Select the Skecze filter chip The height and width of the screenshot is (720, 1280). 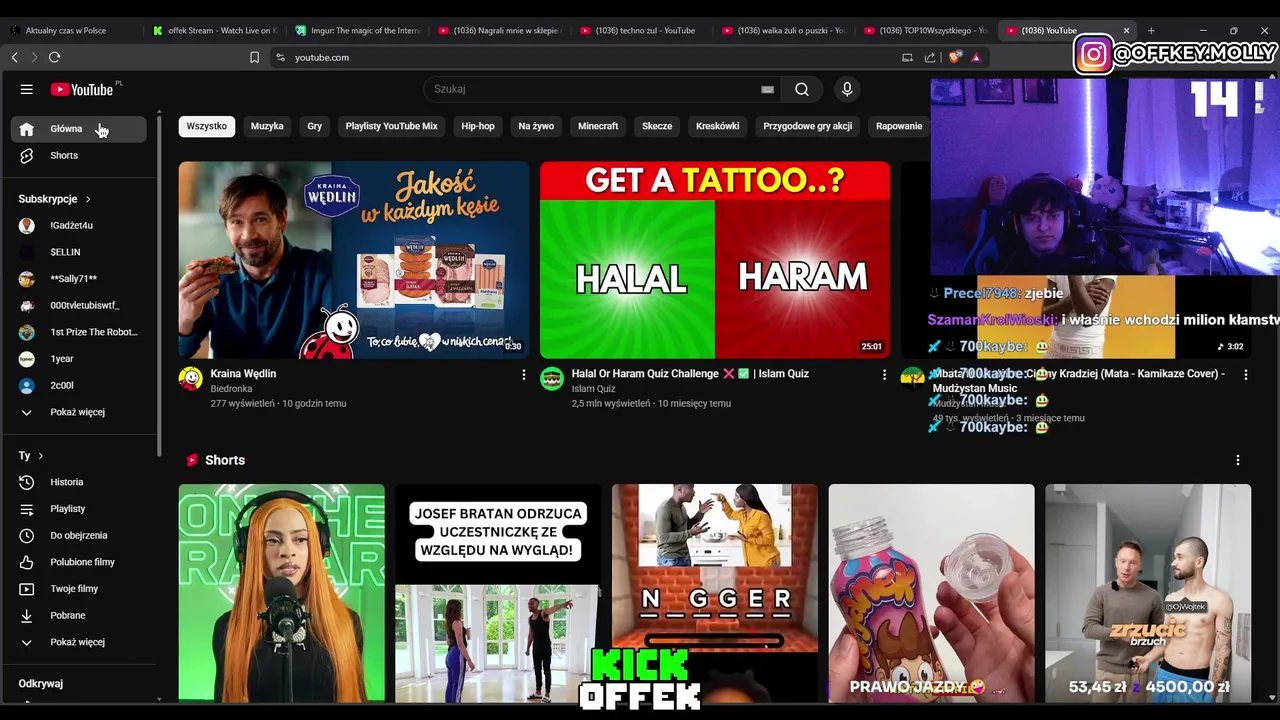657,126
